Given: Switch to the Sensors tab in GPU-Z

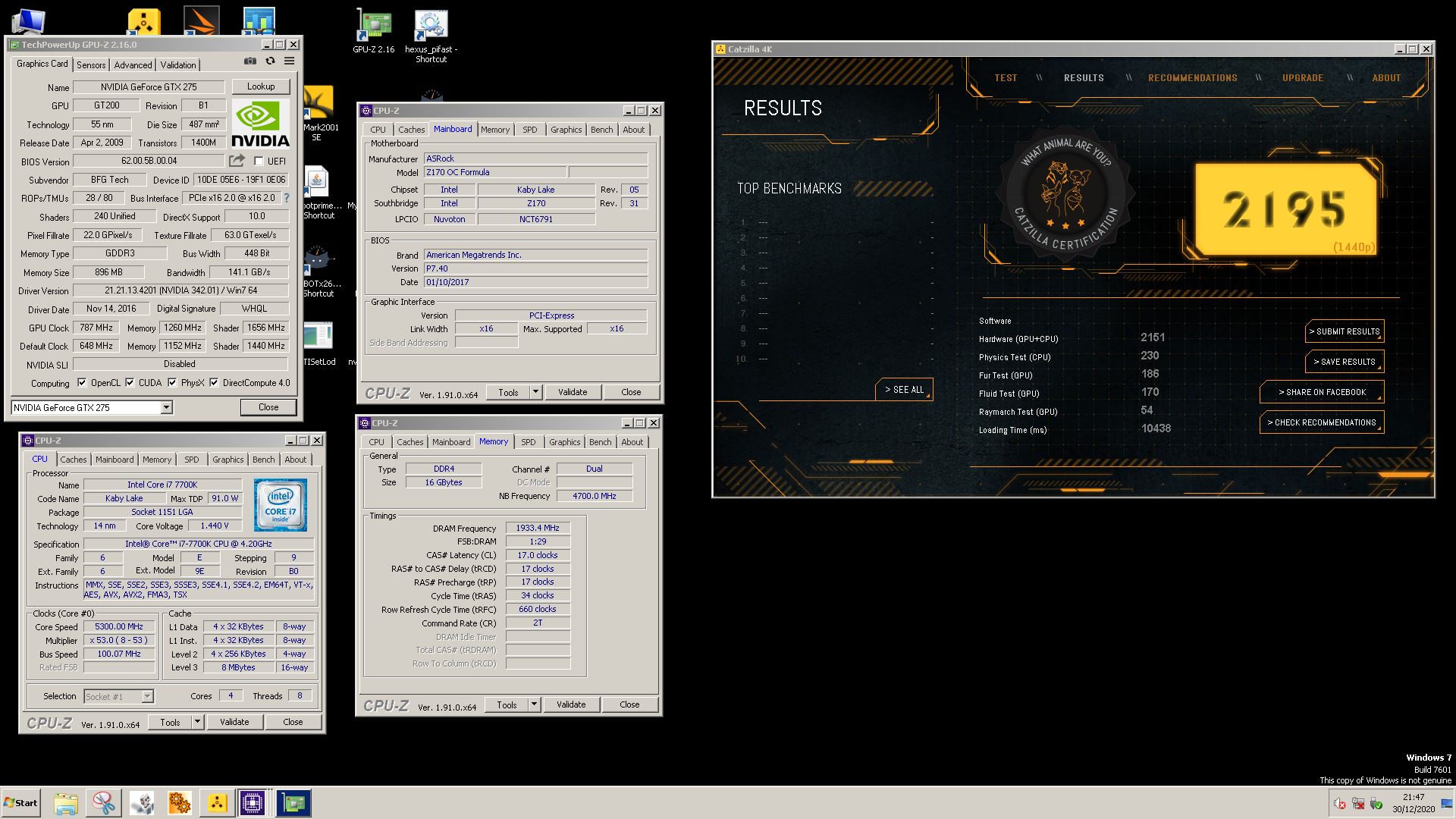Looking at the screenshot, I should coord(91,65).
